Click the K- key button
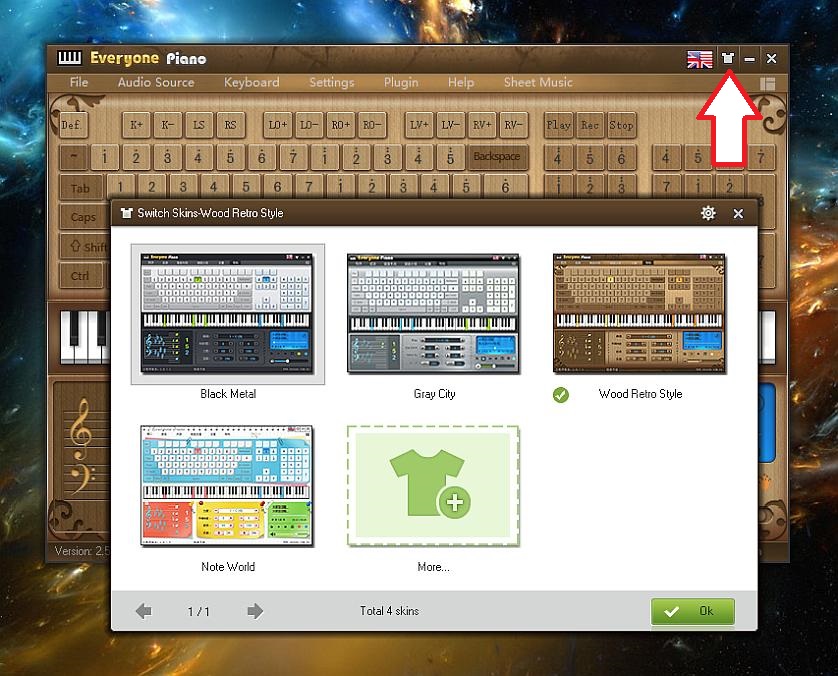The image size is (838, 676). [x=168, y=125]
